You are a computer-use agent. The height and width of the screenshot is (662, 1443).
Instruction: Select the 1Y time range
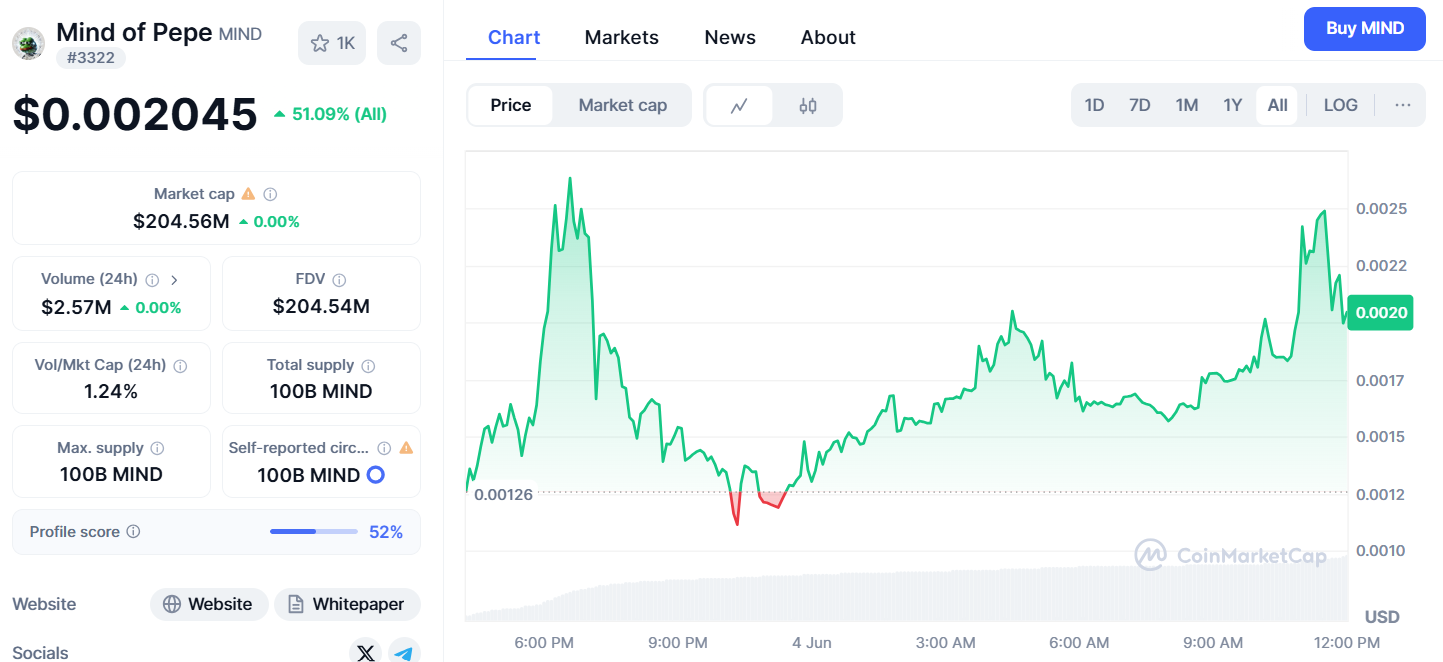pyautogui.click(x=1232, y=105)
